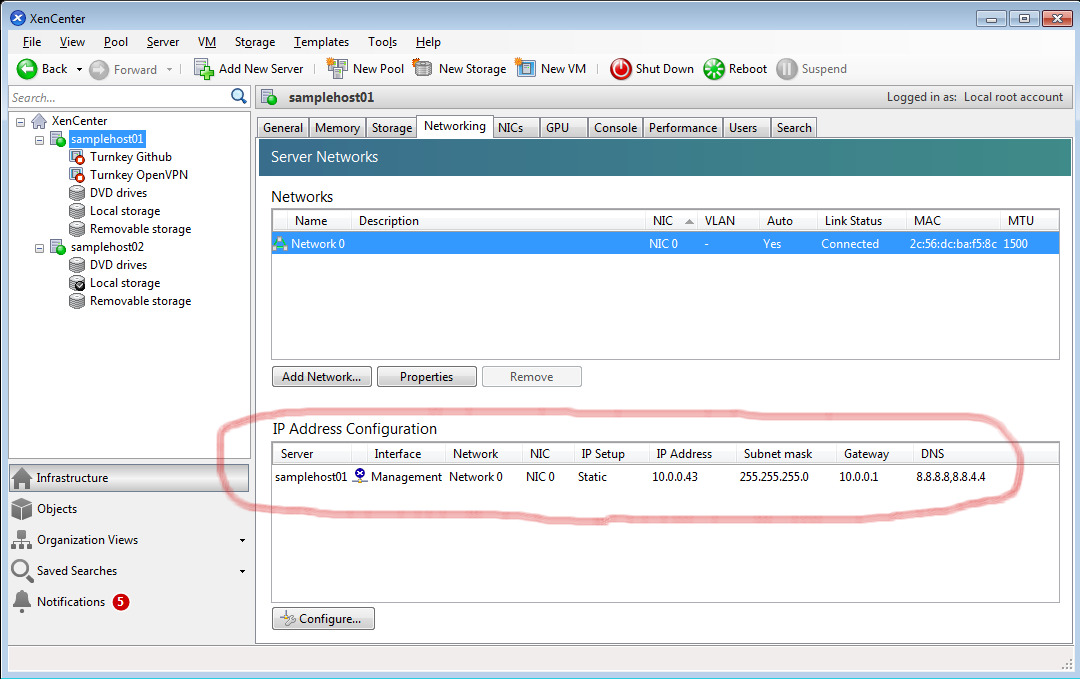Open Notifications with the bell icon
This screenshot has height=679, width=1080.
coord(22,602)
